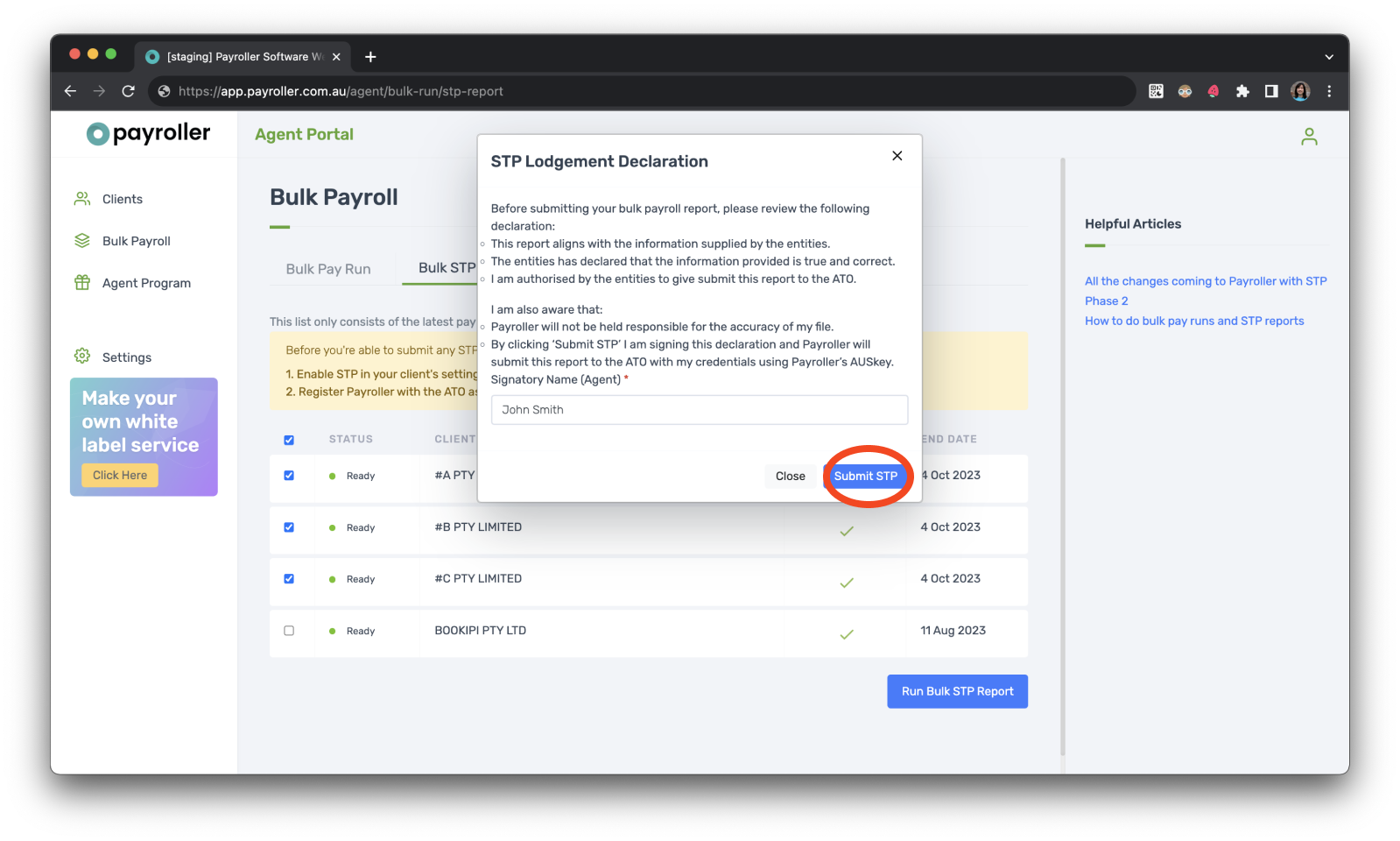Toggle the select-all header checkbox
Viewport: 1400px width, 841px height.
pyautogui.click(x=289, y=440)
